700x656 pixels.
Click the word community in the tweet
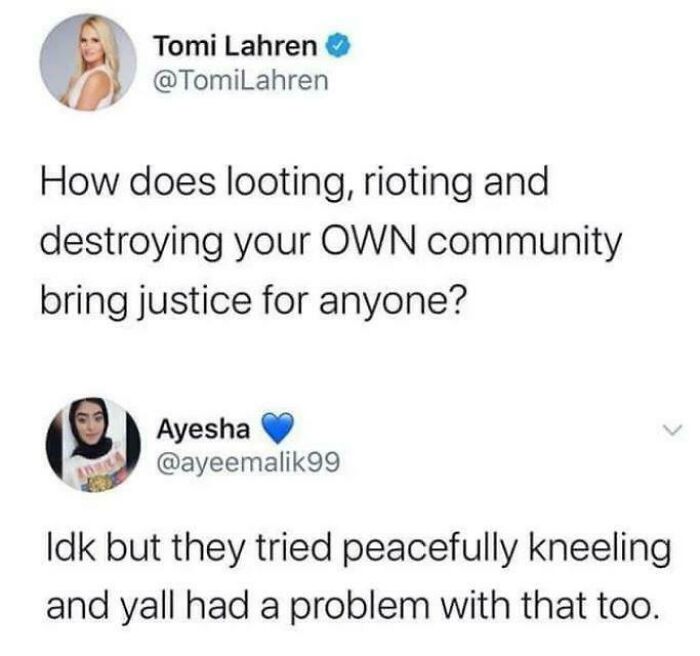525,243
